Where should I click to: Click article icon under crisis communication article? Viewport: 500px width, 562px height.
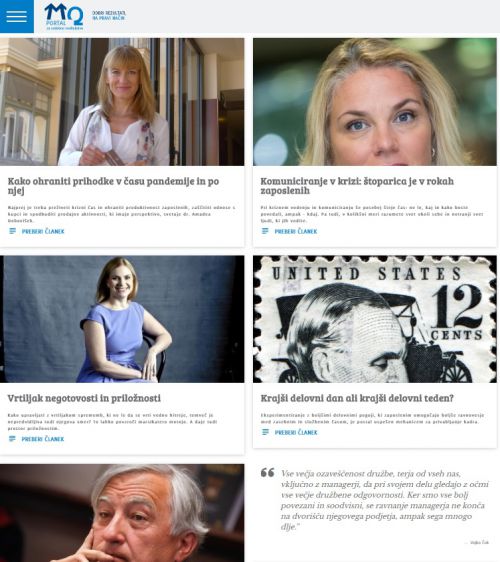[265, 231]
